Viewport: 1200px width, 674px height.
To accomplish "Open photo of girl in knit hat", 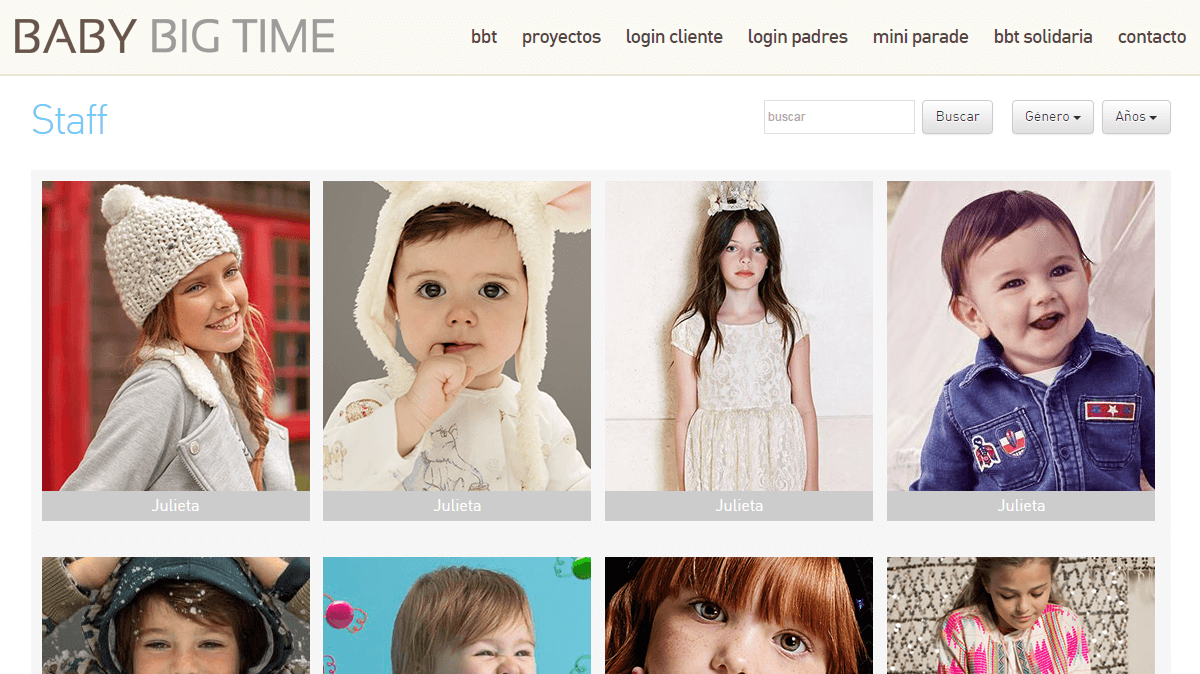I will 176,336.
